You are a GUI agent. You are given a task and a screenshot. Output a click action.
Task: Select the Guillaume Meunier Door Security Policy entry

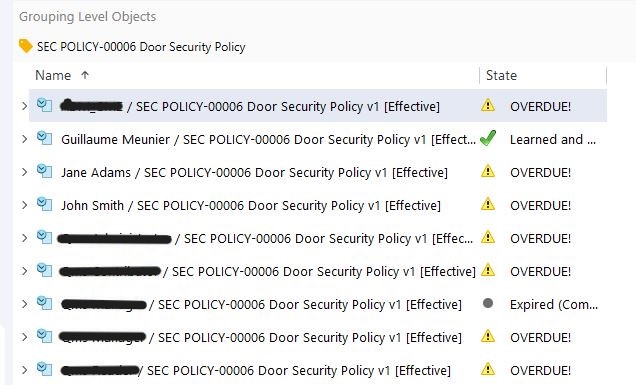click(269, 140)
